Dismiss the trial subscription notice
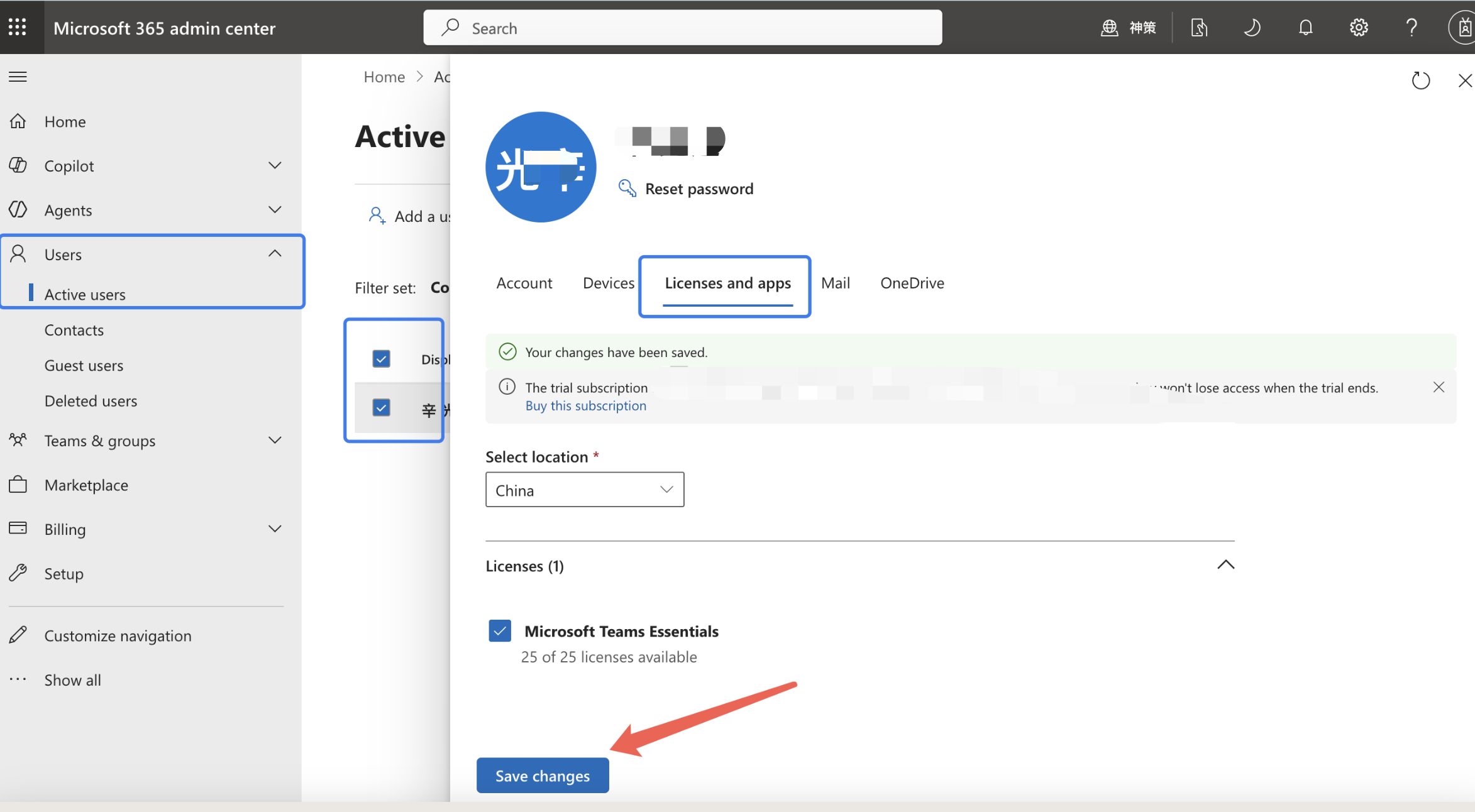 coord(1439,387)
